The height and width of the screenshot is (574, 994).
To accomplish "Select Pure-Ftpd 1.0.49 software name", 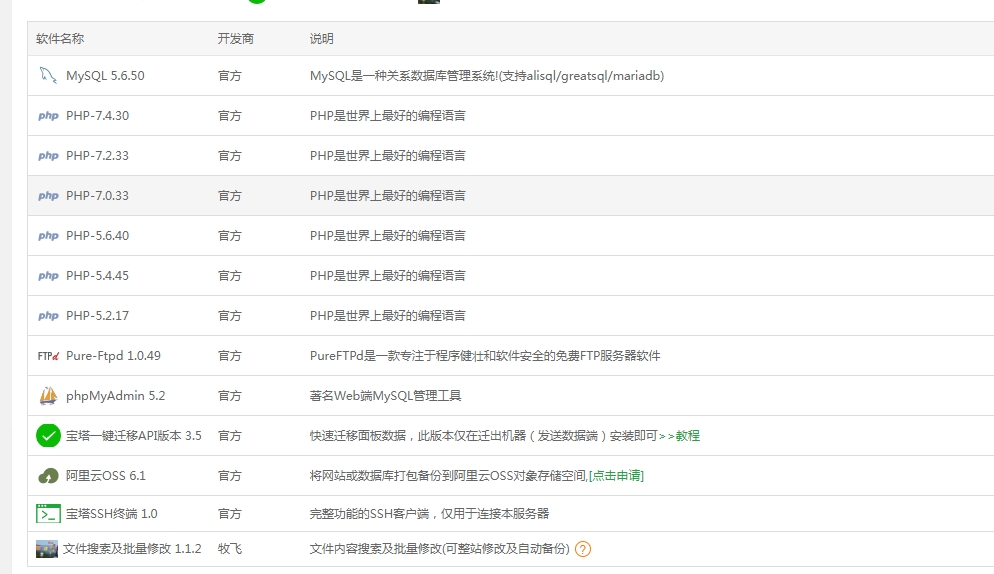I will click(113, 356).
